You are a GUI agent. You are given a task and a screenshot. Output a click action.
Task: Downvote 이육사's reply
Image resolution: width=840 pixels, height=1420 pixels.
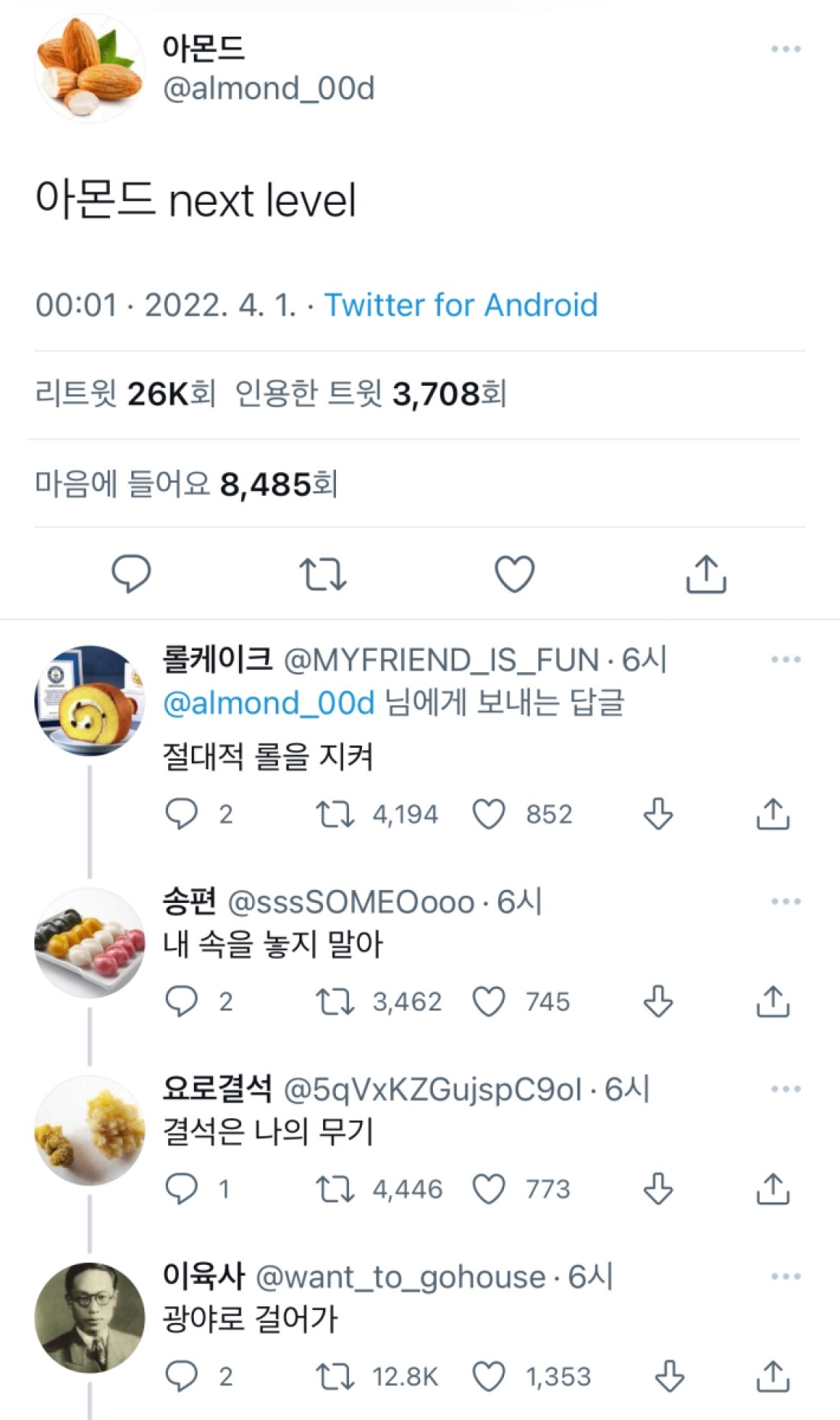point(670,1376)
